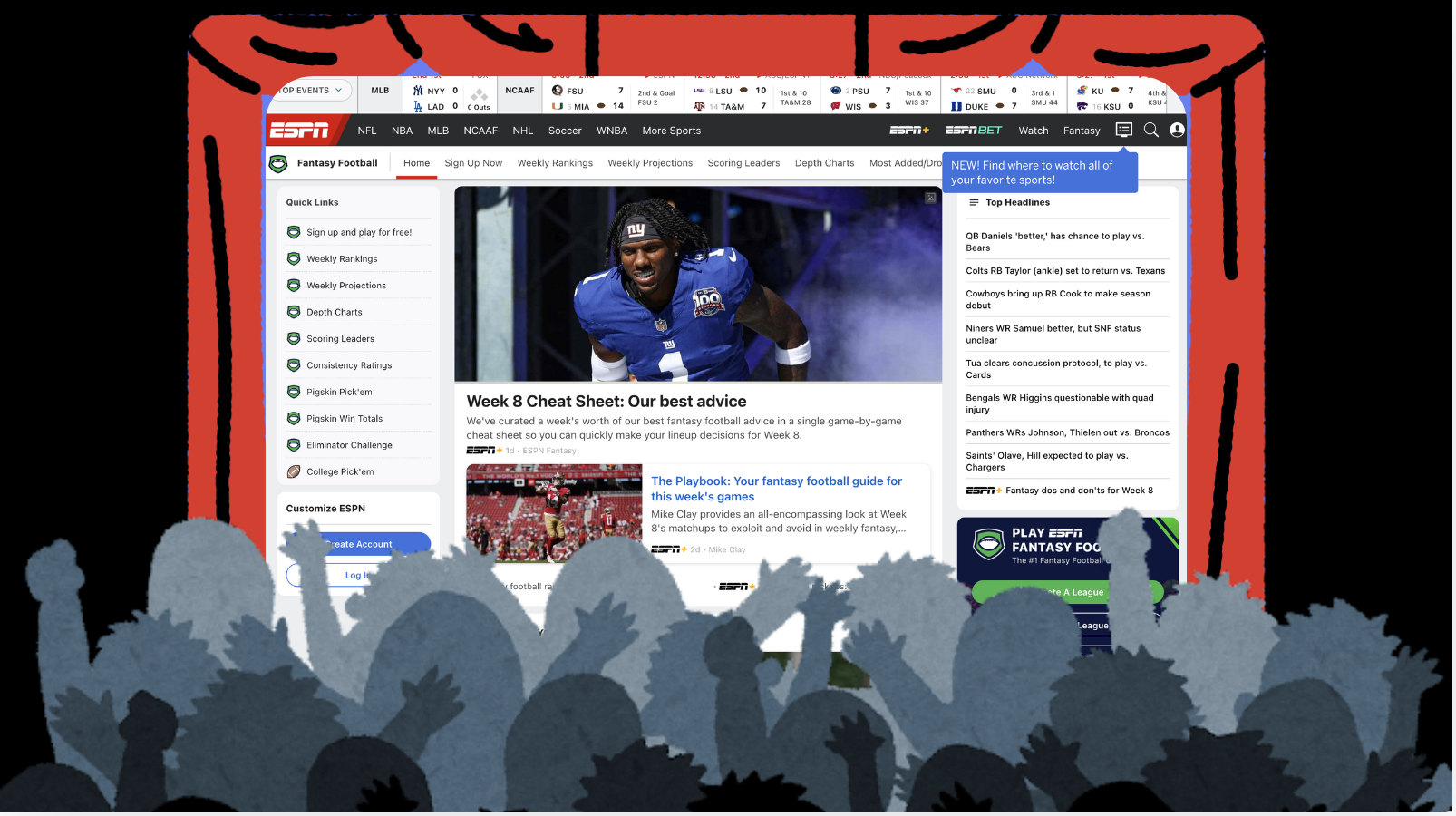Open the search magnifier icon
Viewport: 1456px width, 816px height.
pyautogui.click(x=1150, y=130)
